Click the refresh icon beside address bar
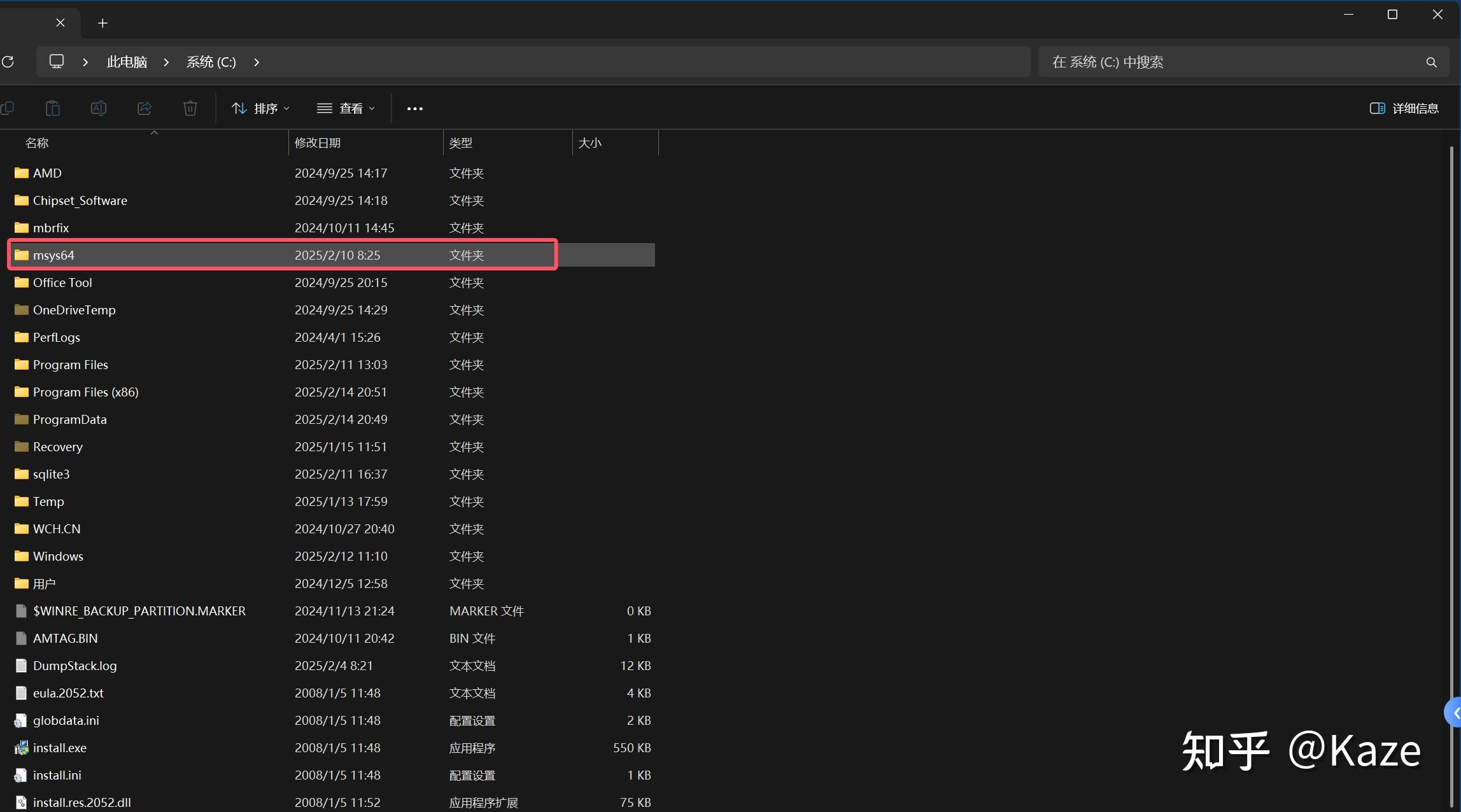 8,62
